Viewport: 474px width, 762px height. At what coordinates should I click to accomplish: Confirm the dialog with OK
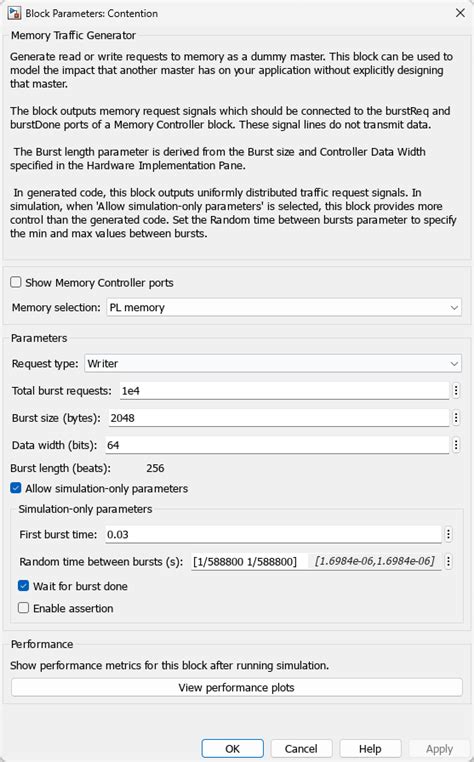click(x=232, y=749)
